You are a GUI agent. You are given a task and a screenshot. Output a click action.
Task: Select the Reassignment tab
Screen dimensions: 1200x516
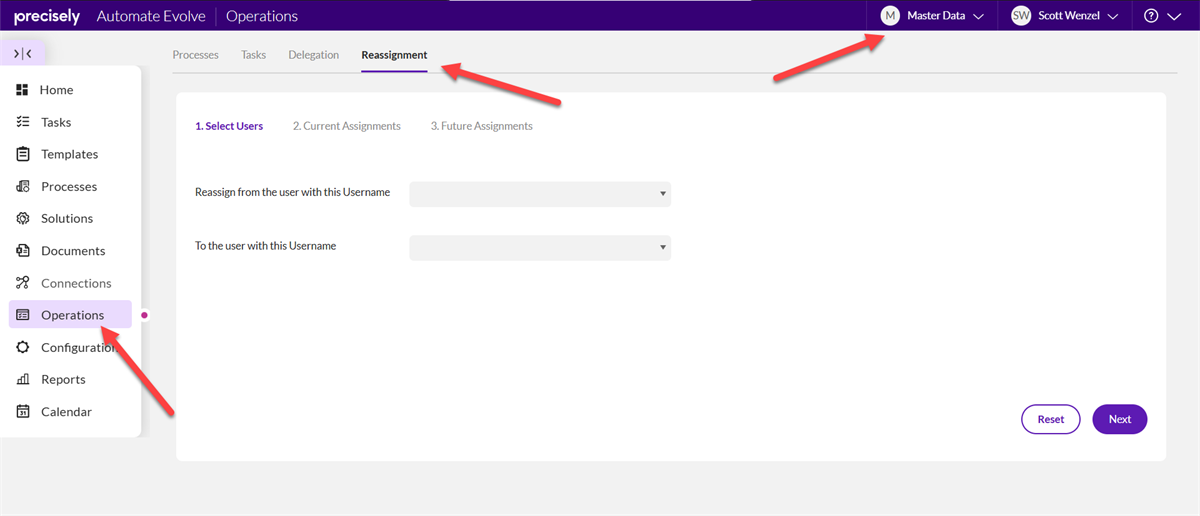pos(394,55)
